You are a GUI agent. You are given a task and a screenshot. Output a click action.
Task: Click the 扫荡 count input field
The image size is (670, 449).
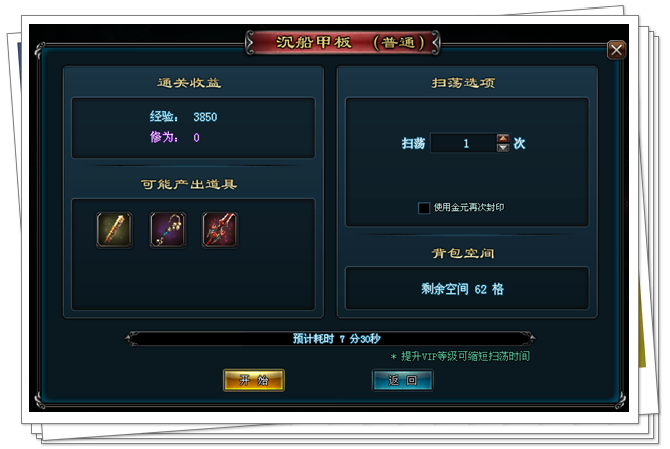(464, 143)
